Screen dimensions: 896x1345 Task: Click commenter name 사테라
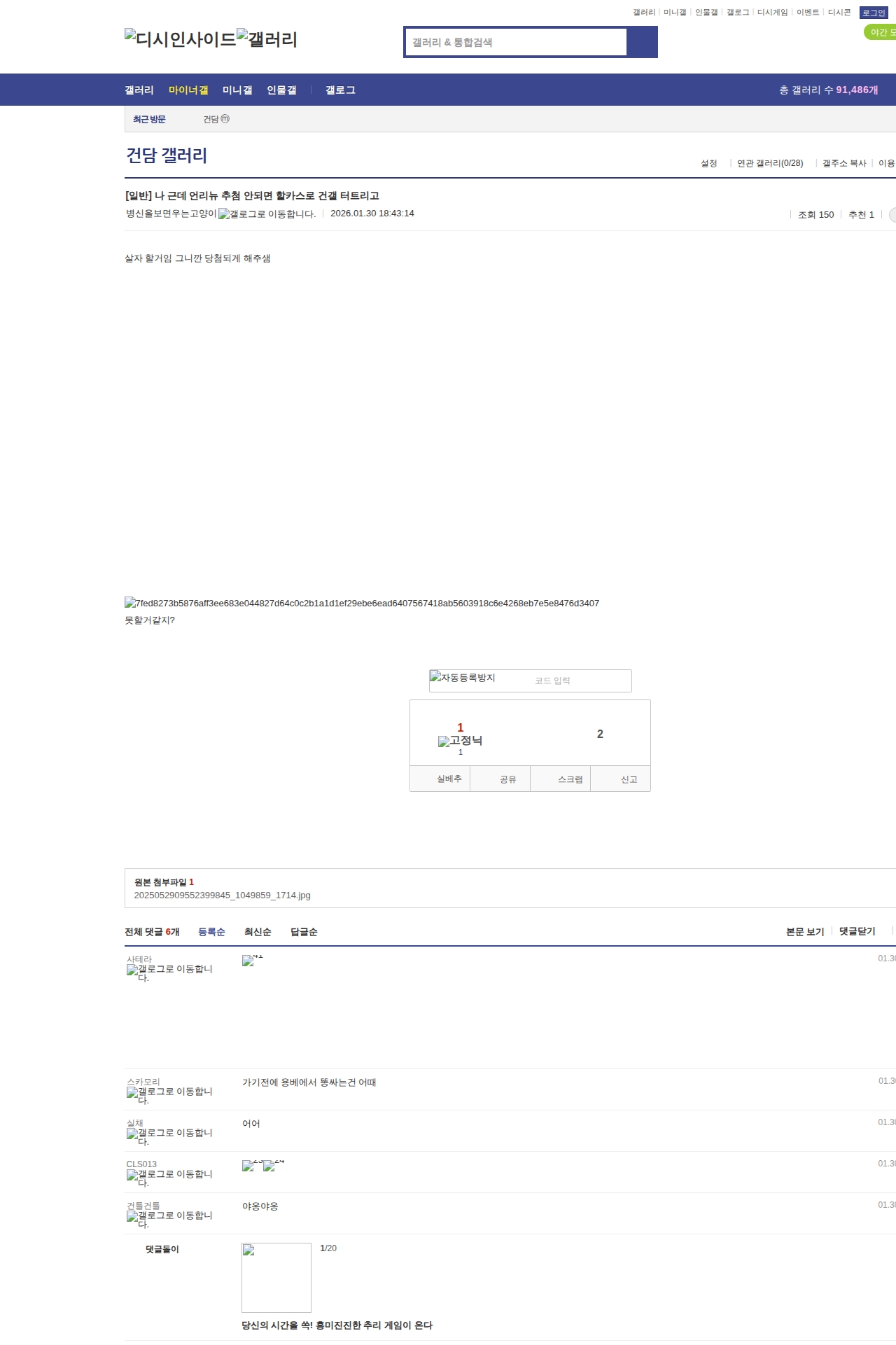[139, 959]
